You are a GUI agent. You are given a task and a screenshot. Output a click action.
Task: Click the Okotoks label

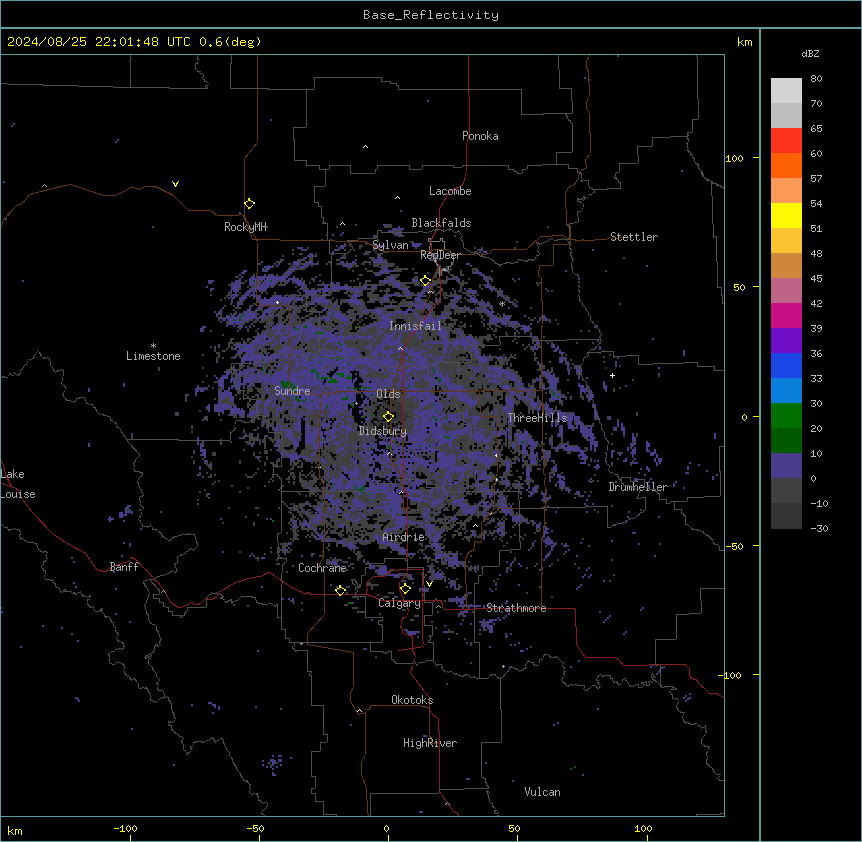tap(412, 700)
